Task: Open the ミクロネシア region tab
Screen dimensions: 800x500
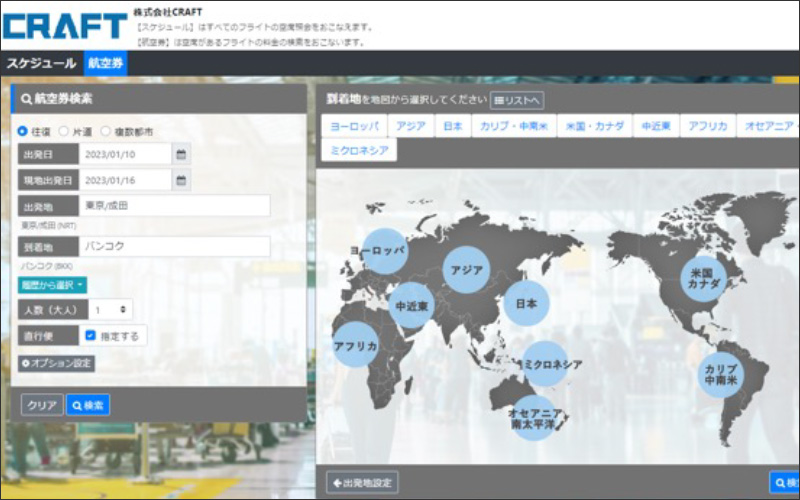Action: click(359, 150)
